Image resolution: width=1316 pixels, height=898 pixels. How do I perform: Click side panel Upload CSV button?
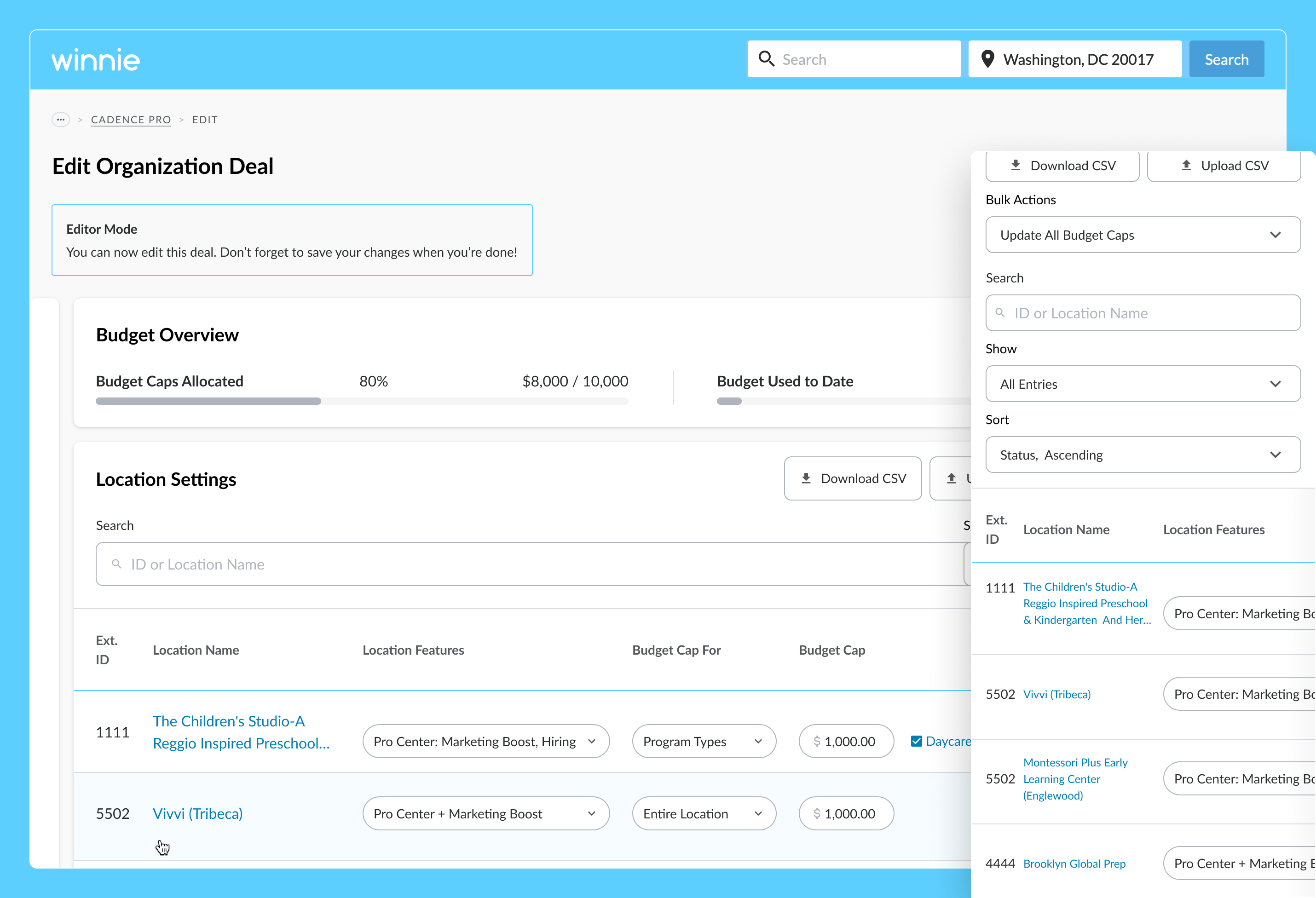(1224, 166)
